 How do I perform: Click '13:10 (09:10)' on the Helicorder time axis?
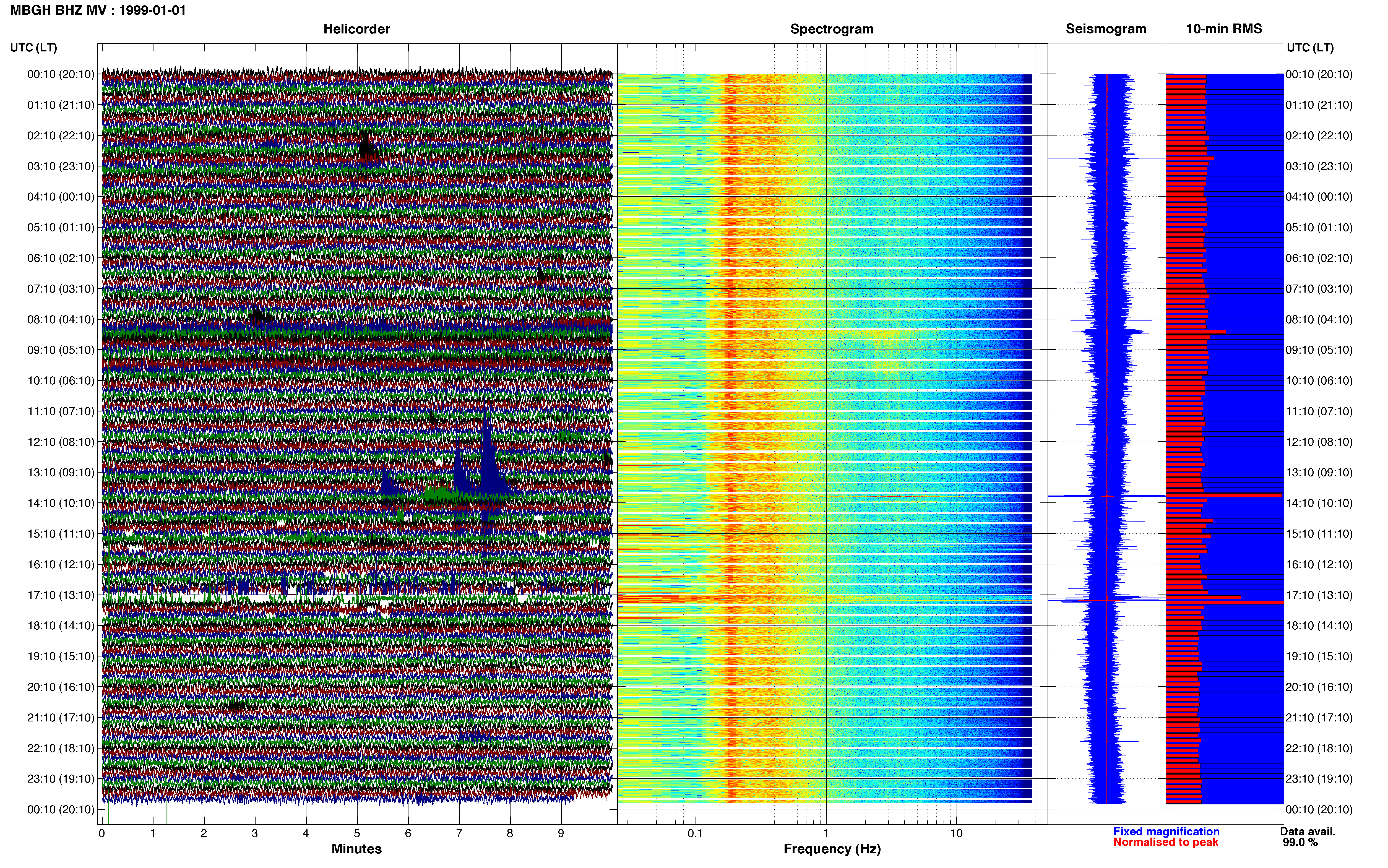tap(61, 473)
